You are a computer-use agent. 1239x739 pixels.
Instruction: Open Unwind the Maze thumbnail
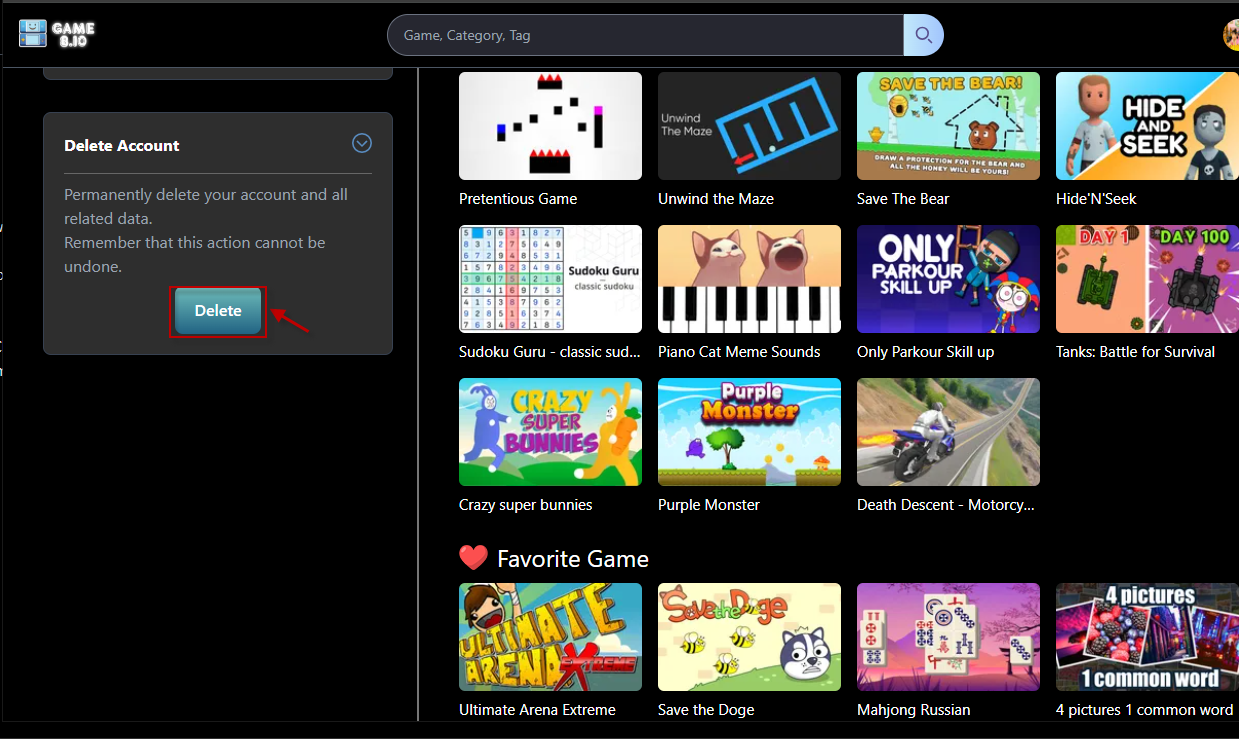(x=749, y=126)
